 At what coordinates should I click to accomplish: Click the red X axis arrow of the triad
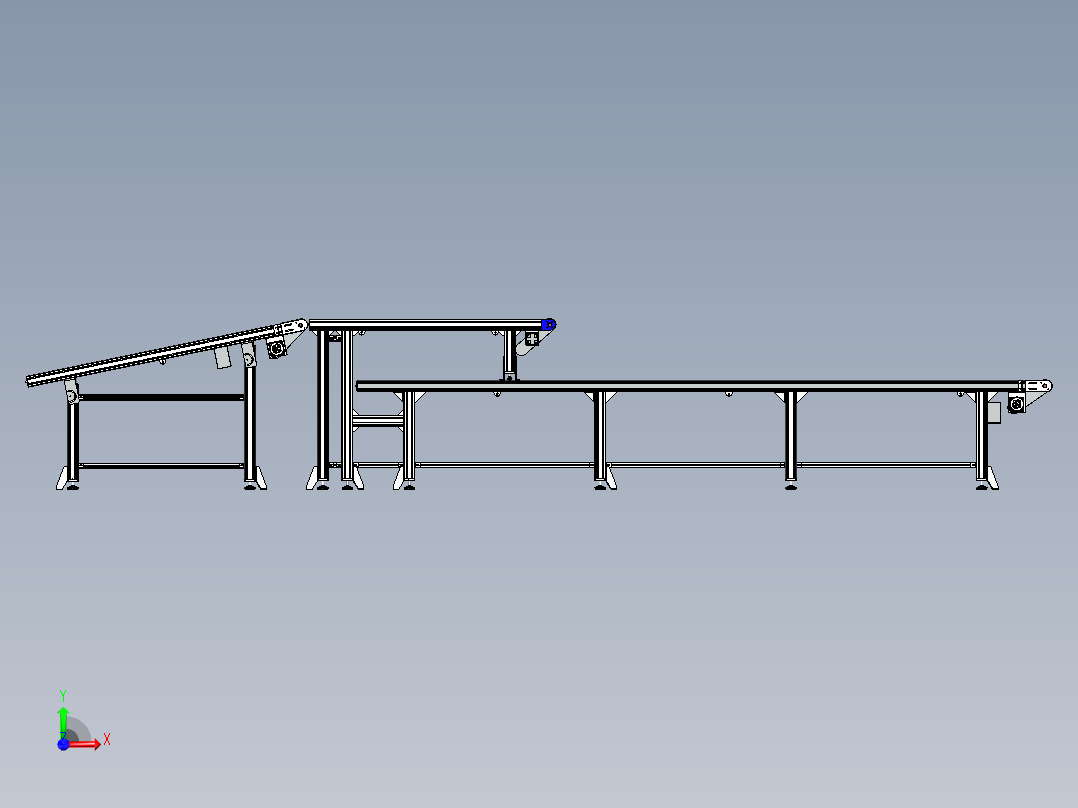(x=84, y=744)
